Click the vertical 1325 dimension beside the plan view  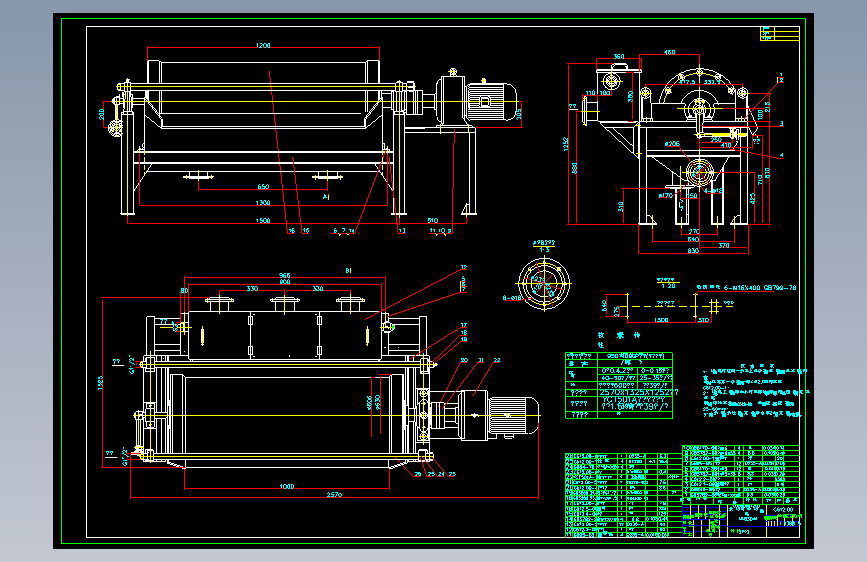coord(101,383)
